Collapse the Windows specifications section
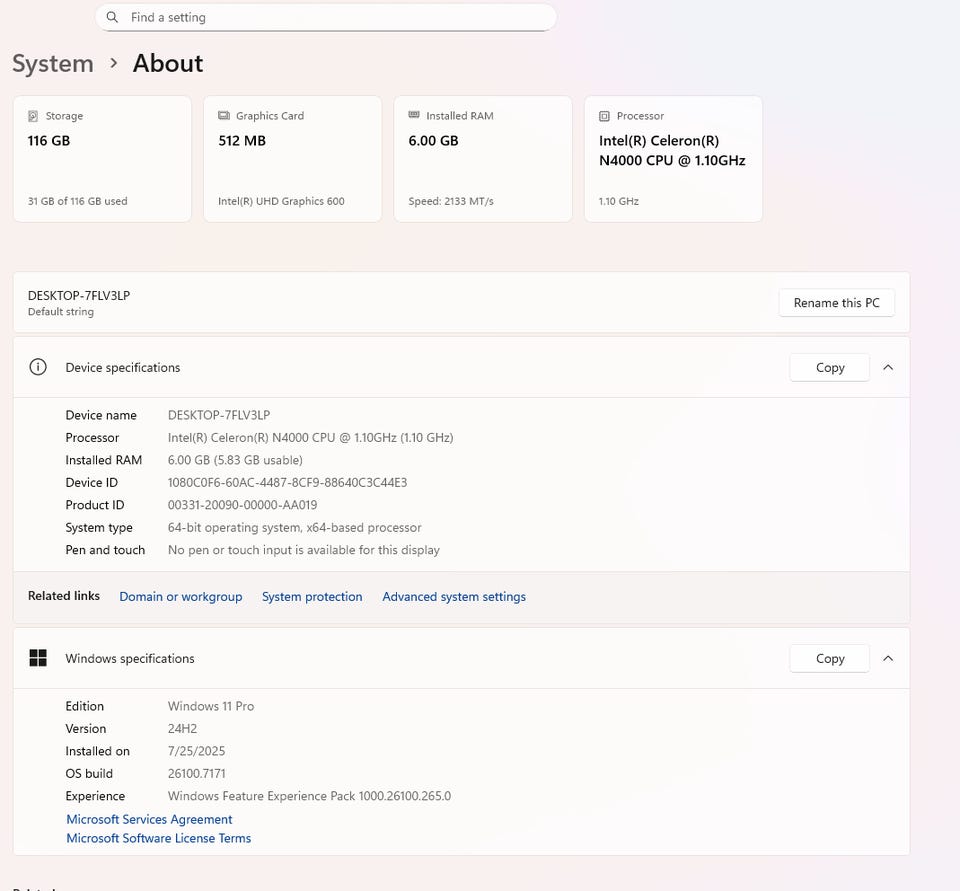The image size is (960, 891). (888, 658)
